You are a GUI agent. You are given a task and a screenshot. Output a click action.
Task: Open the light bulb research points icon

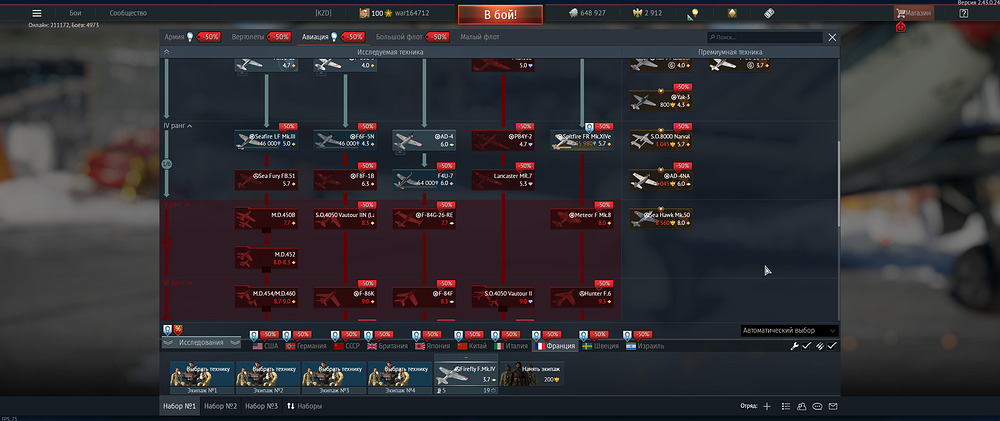coord(692,14)
